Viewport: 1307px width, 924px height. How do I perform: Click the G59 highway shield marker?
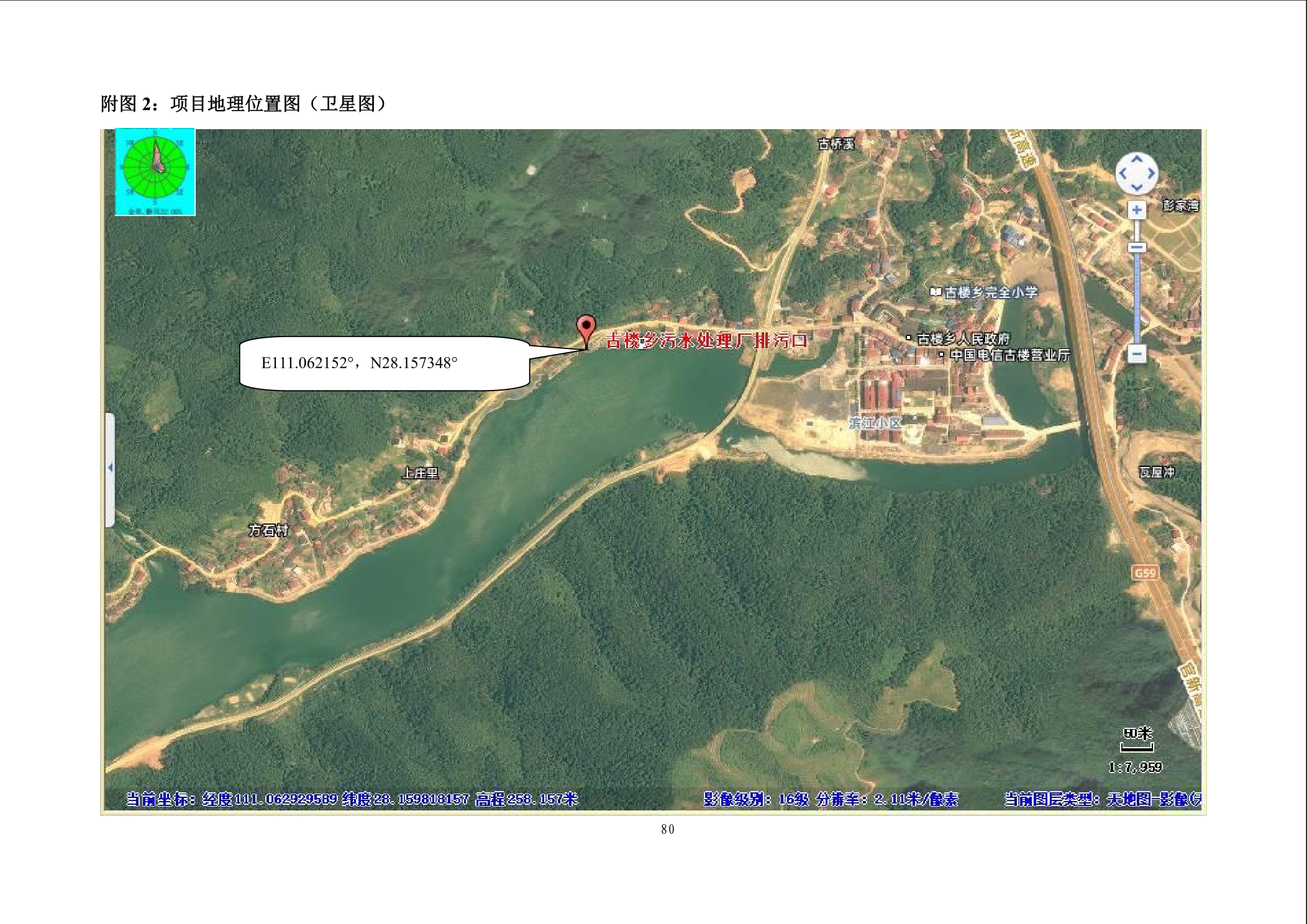pos(1145,573)
